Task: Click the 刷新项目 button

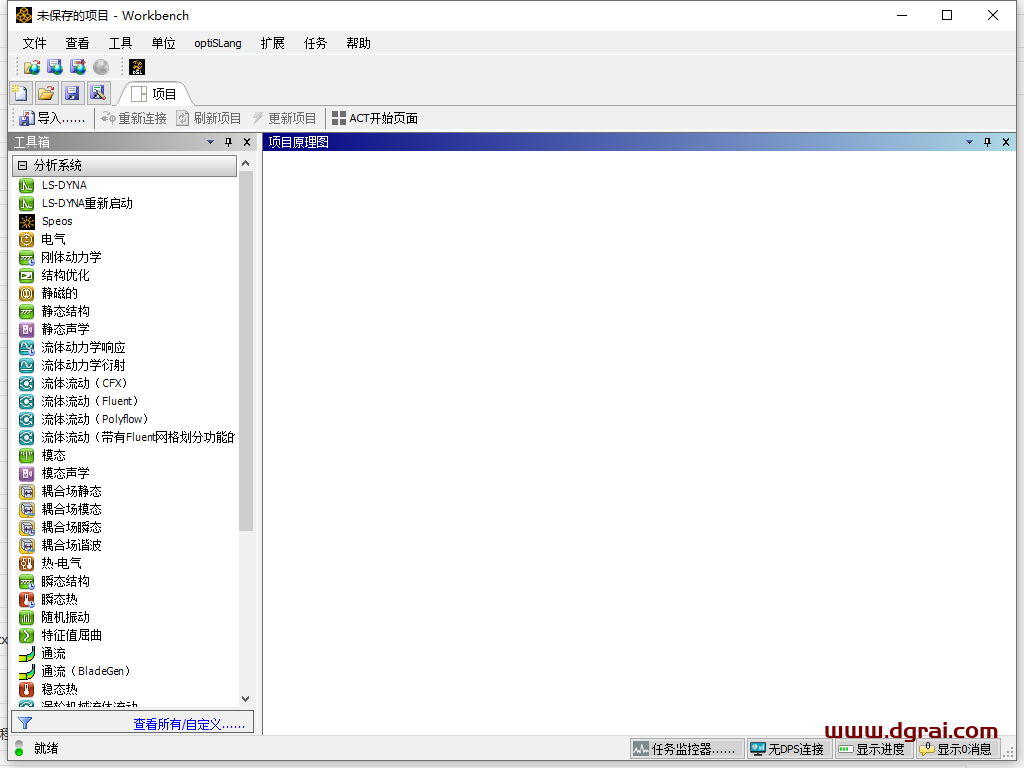Action: click(209, 118)
